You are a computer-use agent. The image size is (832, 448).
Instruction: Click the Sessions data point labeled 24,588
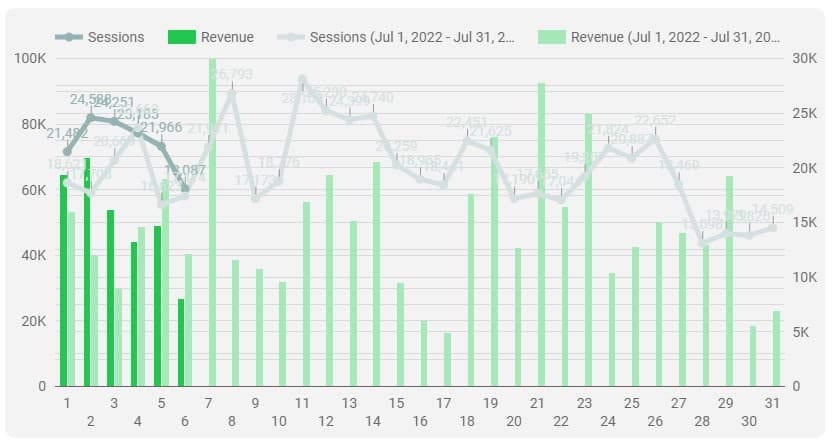point(91,118)
